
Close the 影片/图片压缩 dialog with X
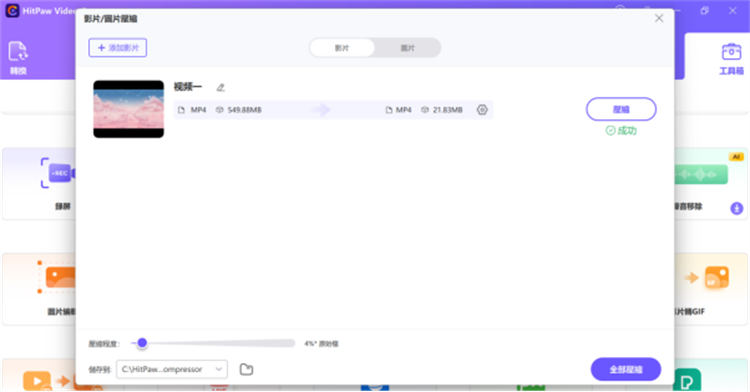[659, 18]
